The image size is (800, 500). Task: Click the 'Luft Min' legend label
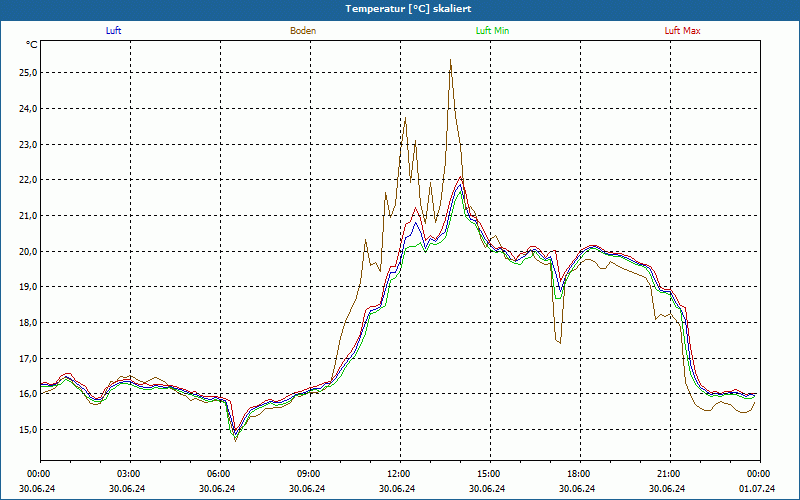tap(492, 31)
